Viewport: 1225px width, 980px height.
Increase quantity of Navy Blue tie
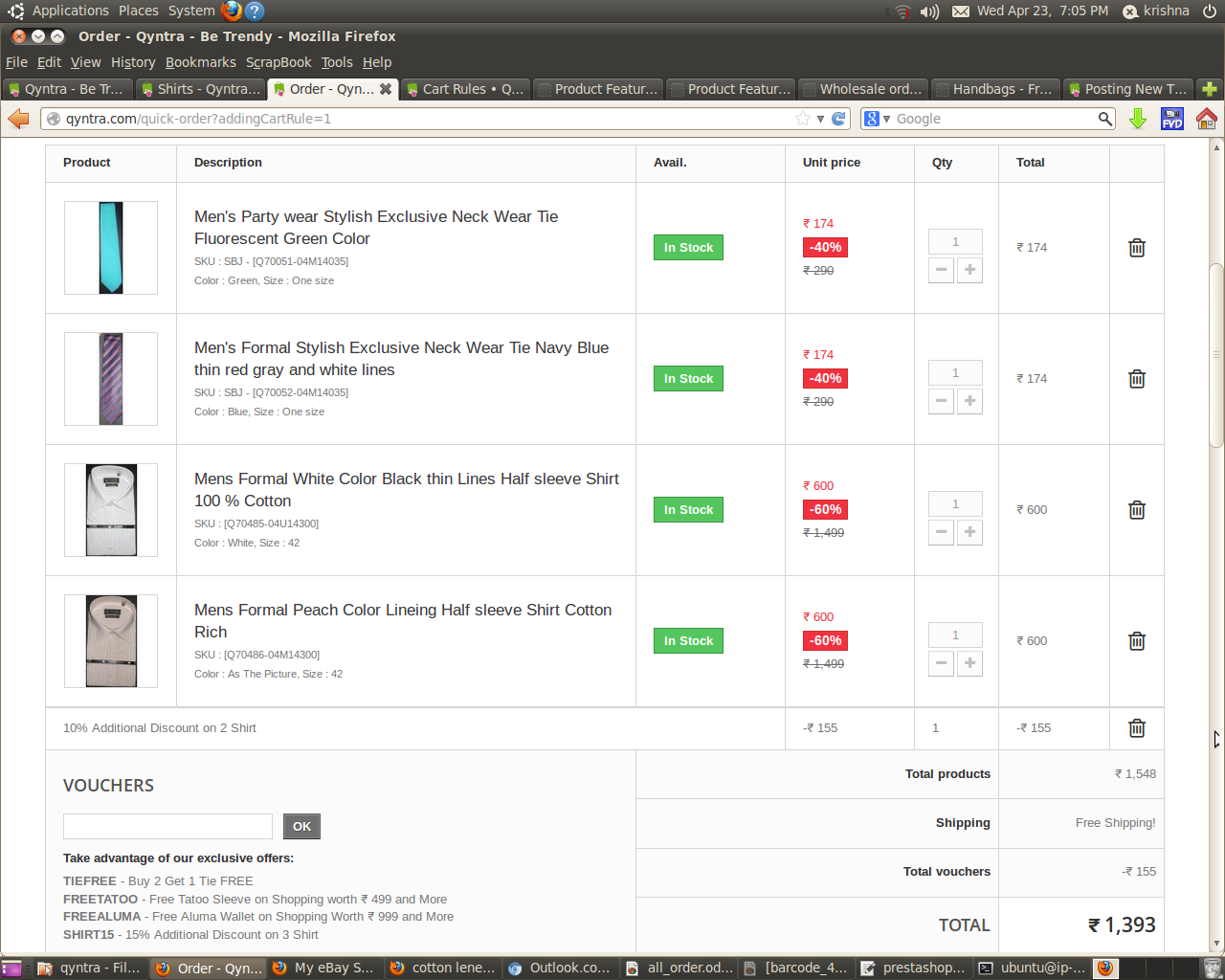pos(970,401)
